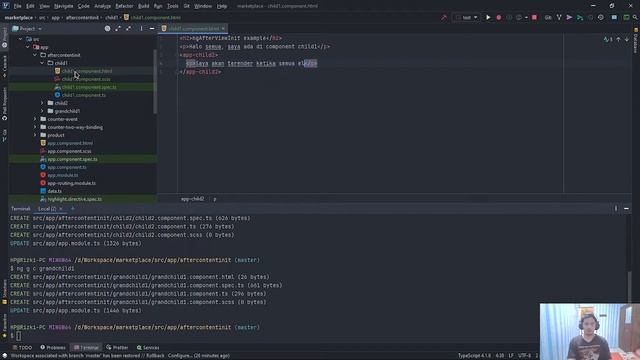Screen dimensions: 640x360
Task: Open the Pull Requests side tool window
Action: point(4,103)
